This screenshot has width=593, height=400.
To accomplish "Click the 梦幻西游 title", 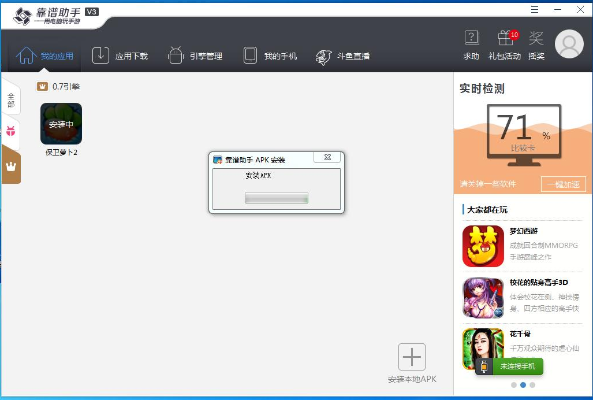I will click(523, 231).
